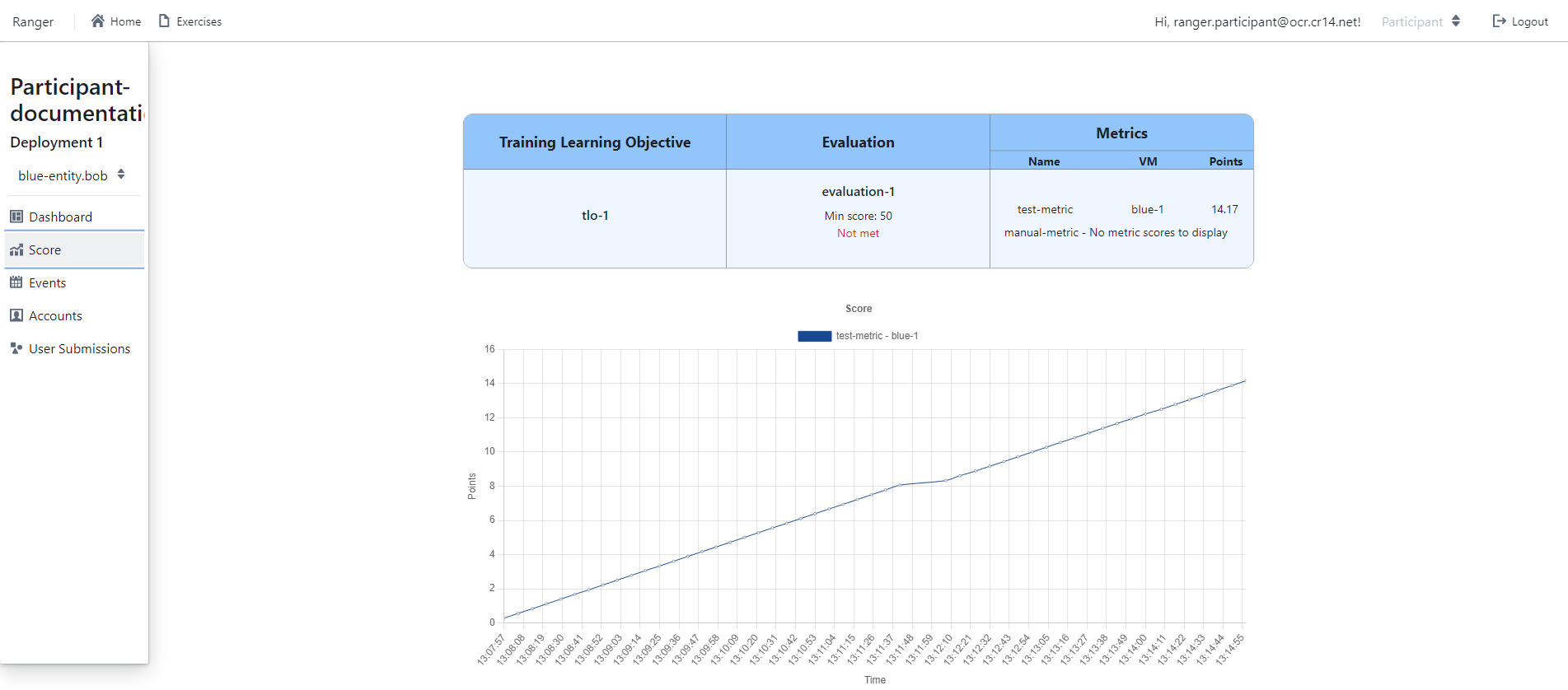Click the Exercises document icon
The width and height of the screenshot is (1568, 690).
coord(164,21)
